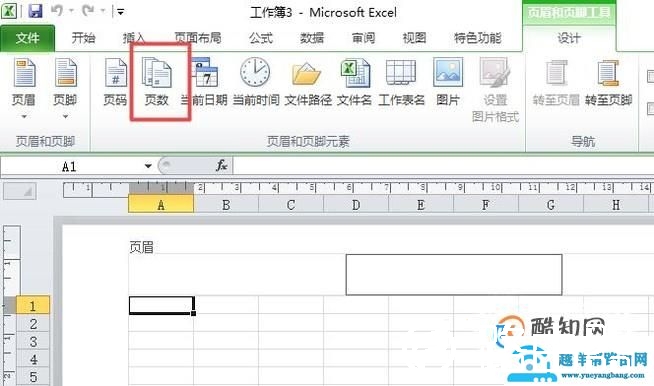Select column A header
Viewport: 654px width, 386px height.
(161, 204)
